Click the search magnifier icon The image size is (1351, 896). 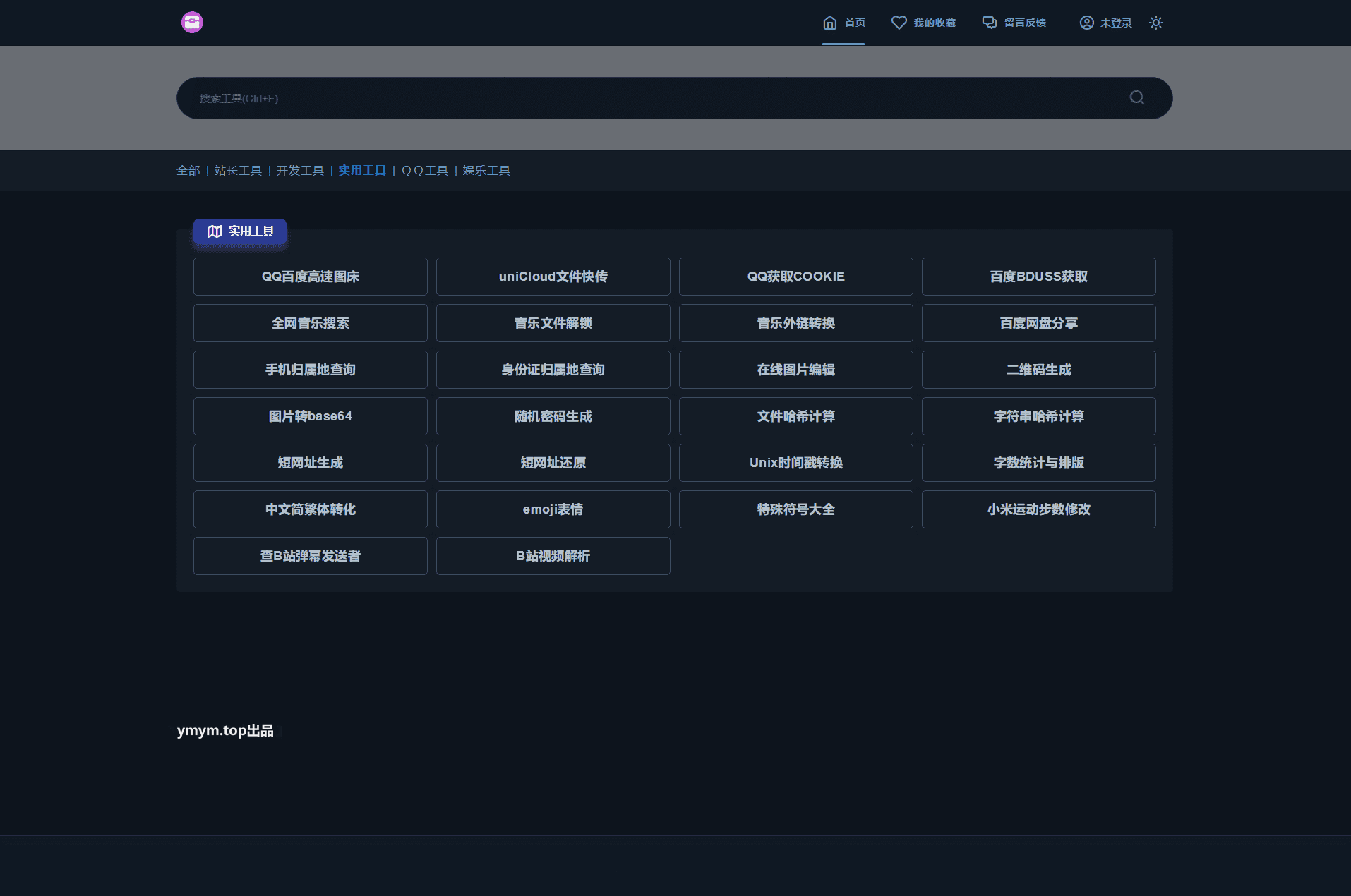coord(1136,97)
